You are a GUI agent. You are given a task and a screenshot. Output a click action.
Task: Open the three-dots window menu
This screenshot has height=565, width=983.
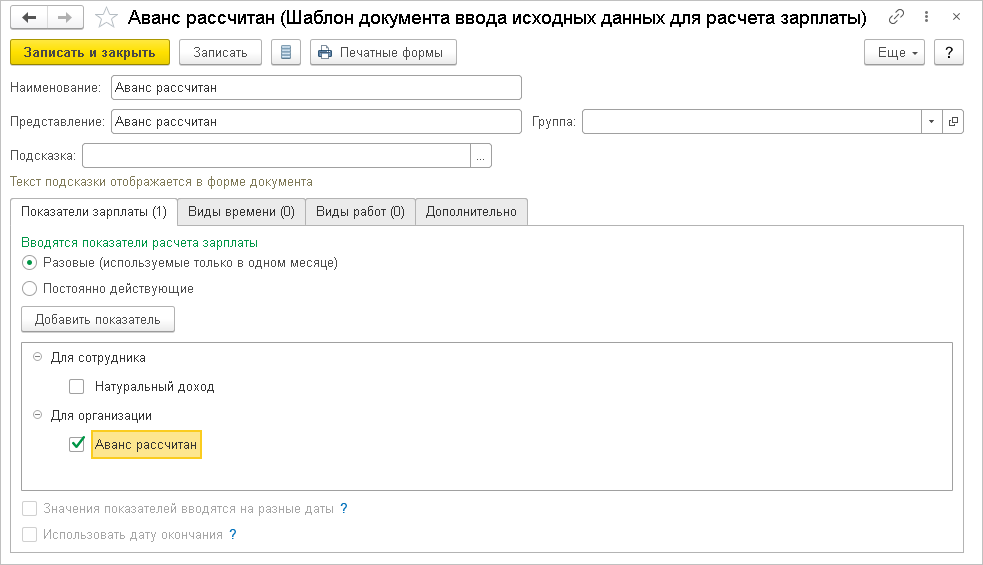tap(927, 17)
